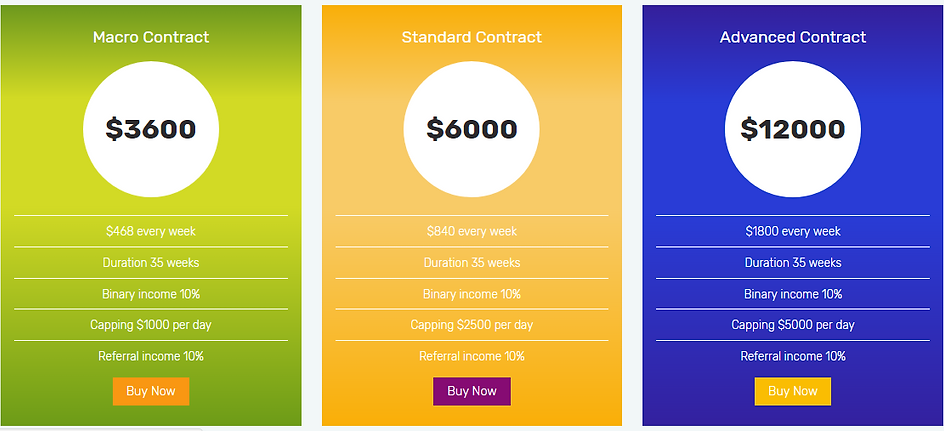Click the $468 every week row

coord(151,231)
